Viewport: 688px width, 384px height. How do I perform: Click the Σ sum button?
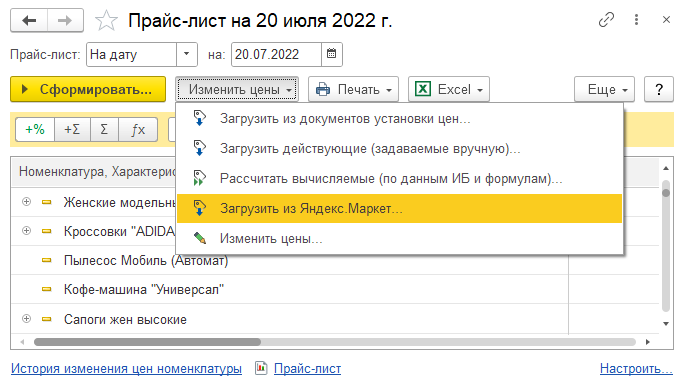pyautogui.click(x=104, y=129)
